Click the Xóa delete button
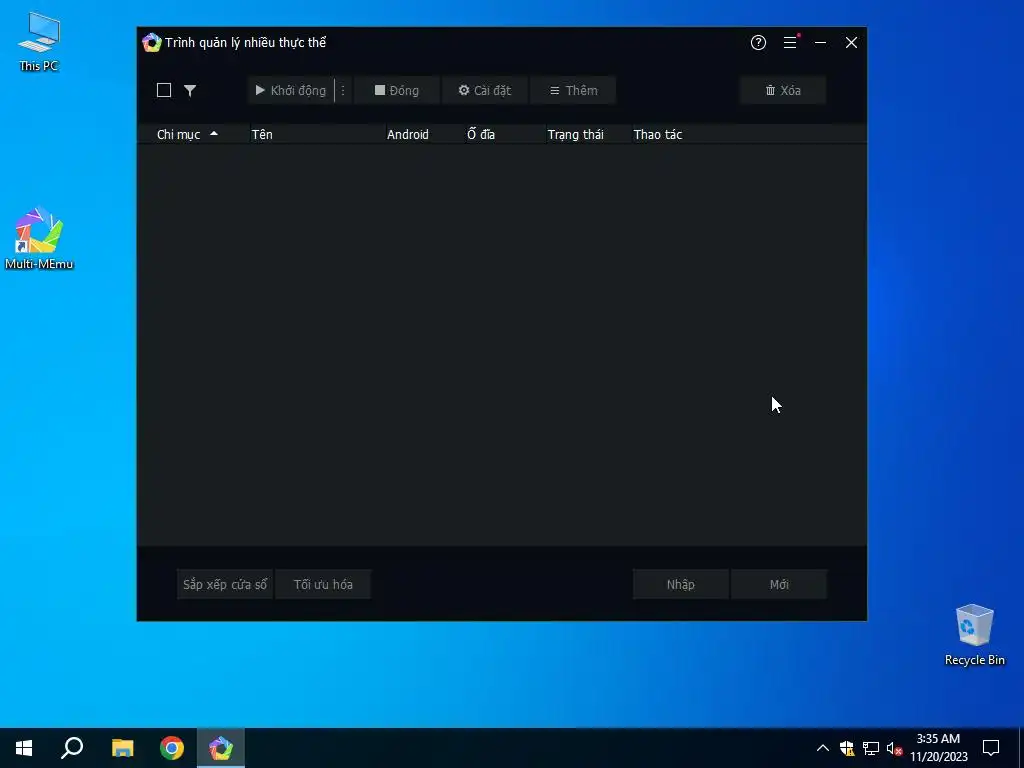1024x768 pixels. 783,90
